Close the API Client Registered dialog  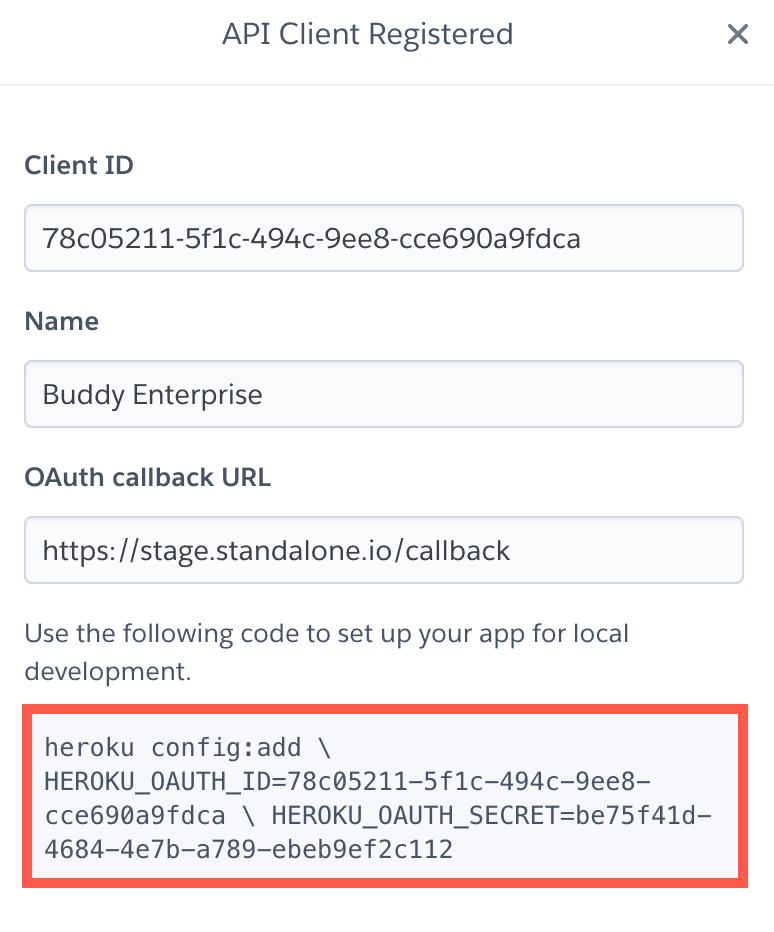point(737,35)
